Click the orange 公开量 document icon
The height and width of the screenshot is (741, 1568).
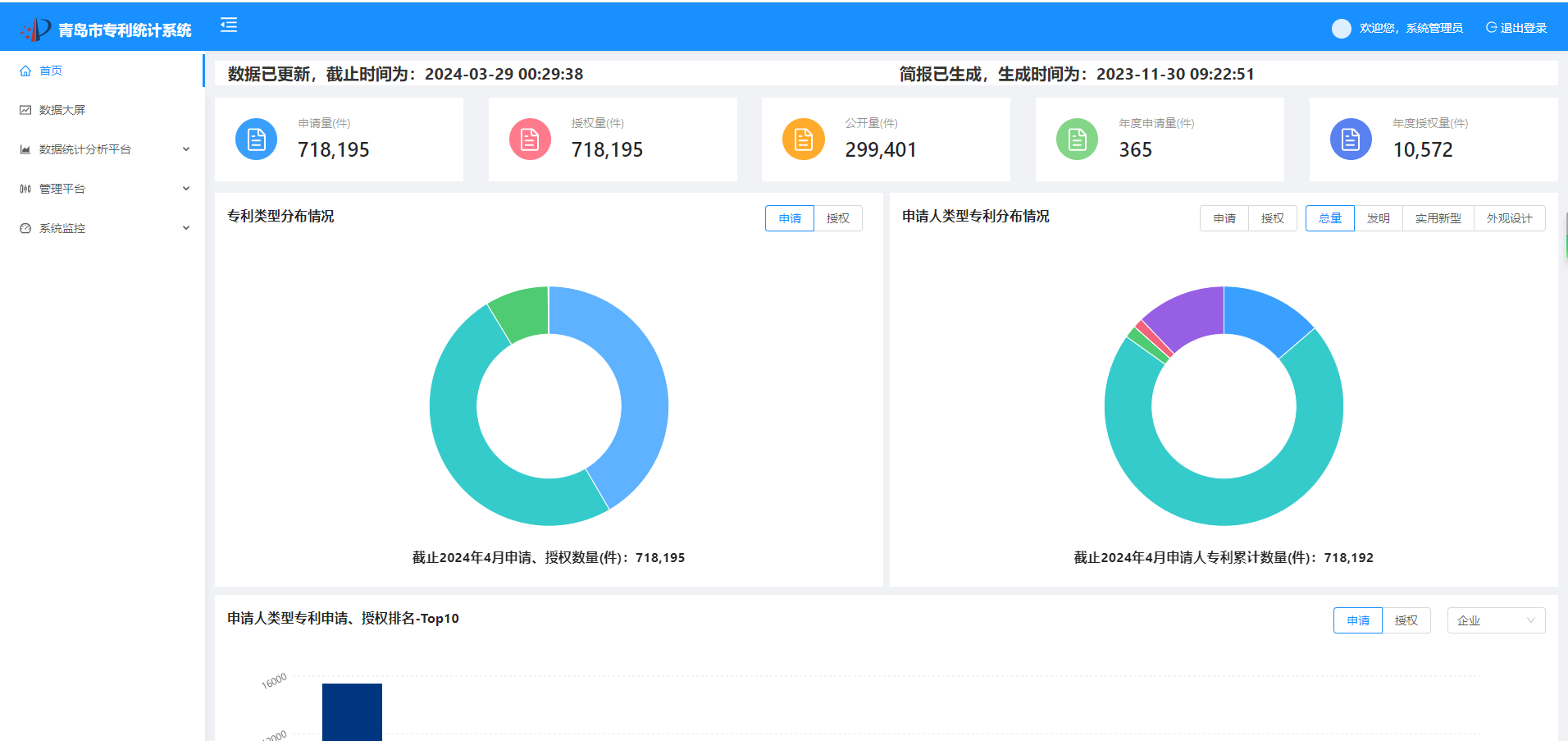(804, 140)
